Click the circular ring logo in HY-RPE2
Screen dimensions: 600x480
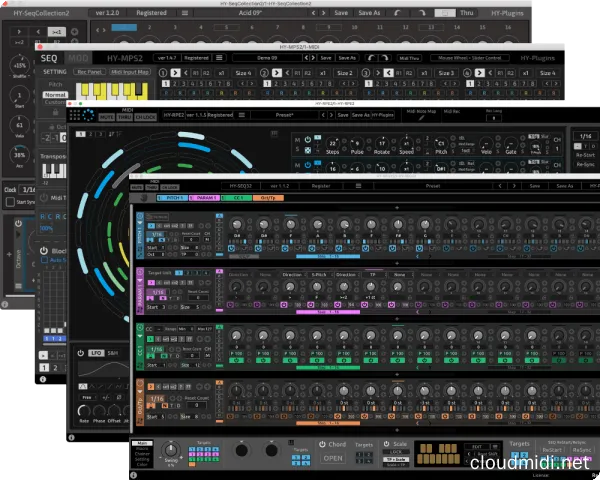(x=88, y=115)
